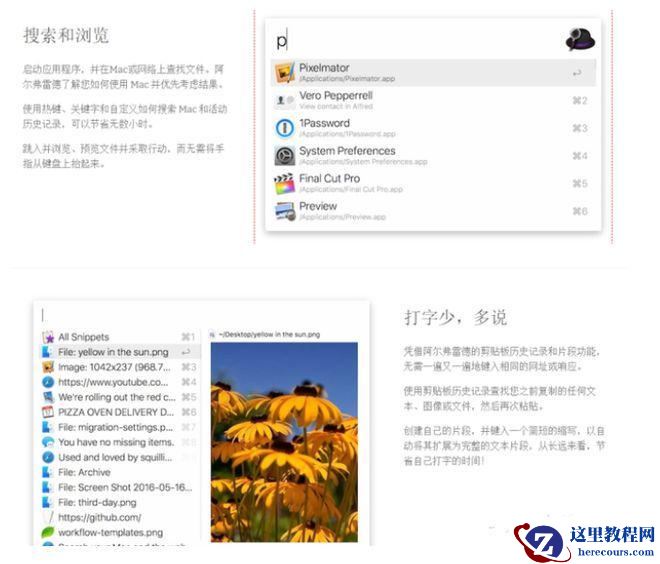
Task: Select the Preview result name
Action: click(318, 206)
